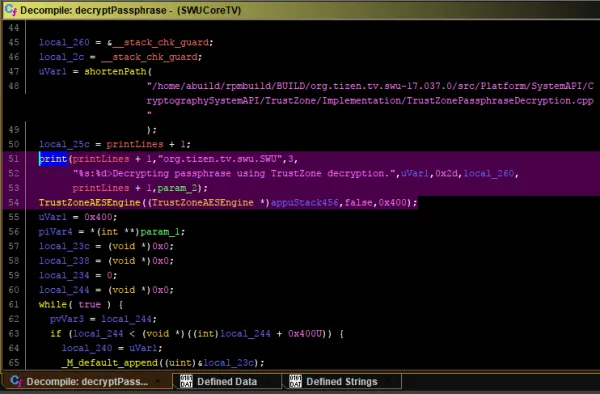The image size is (600, 394).
Task: Click the print function call on line 51
Action: (53, 159)
